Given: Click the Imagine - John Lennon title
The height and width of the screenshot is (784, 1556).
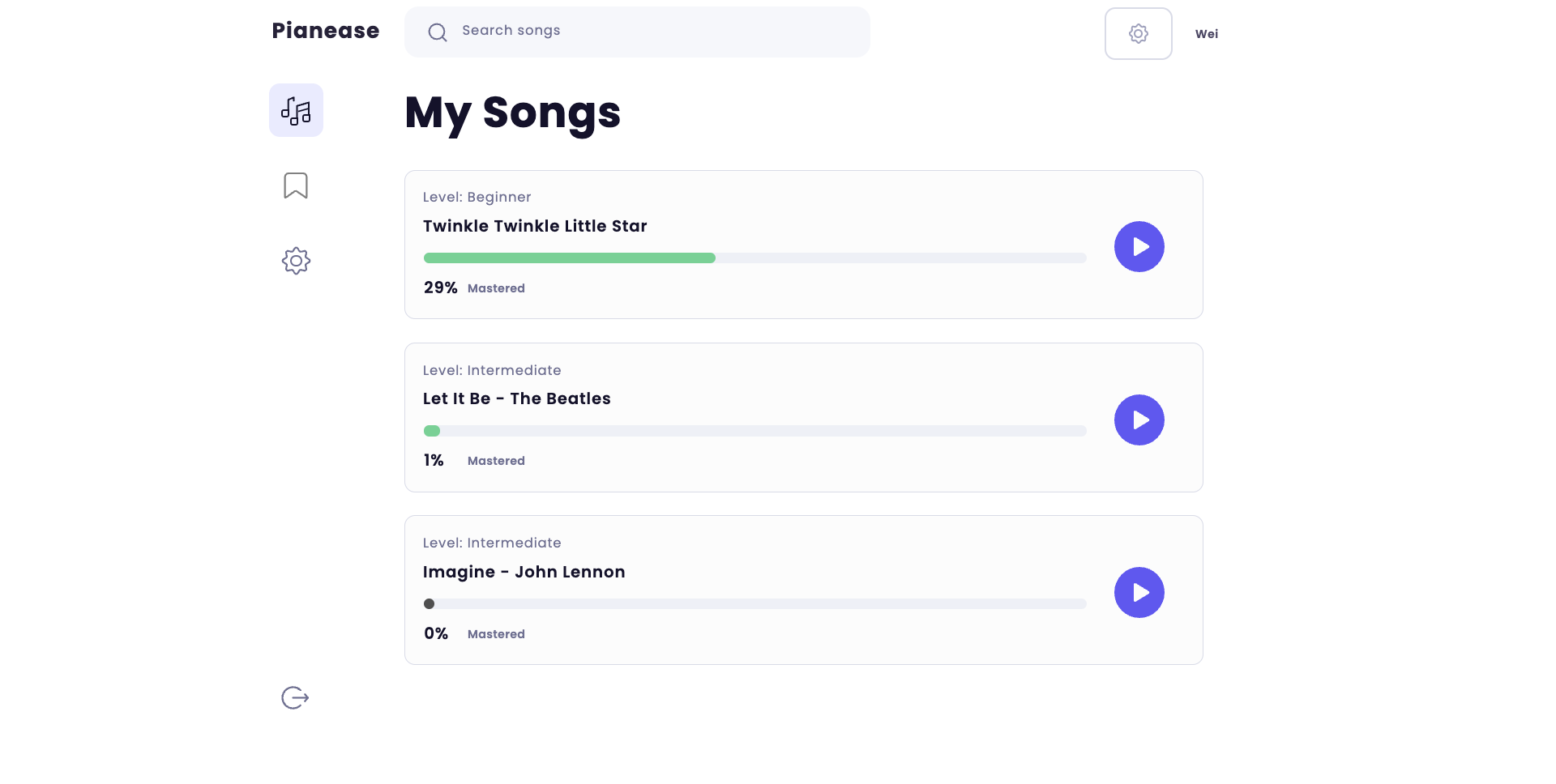Looking at the screenshot, I should click(x=524, y=571).
